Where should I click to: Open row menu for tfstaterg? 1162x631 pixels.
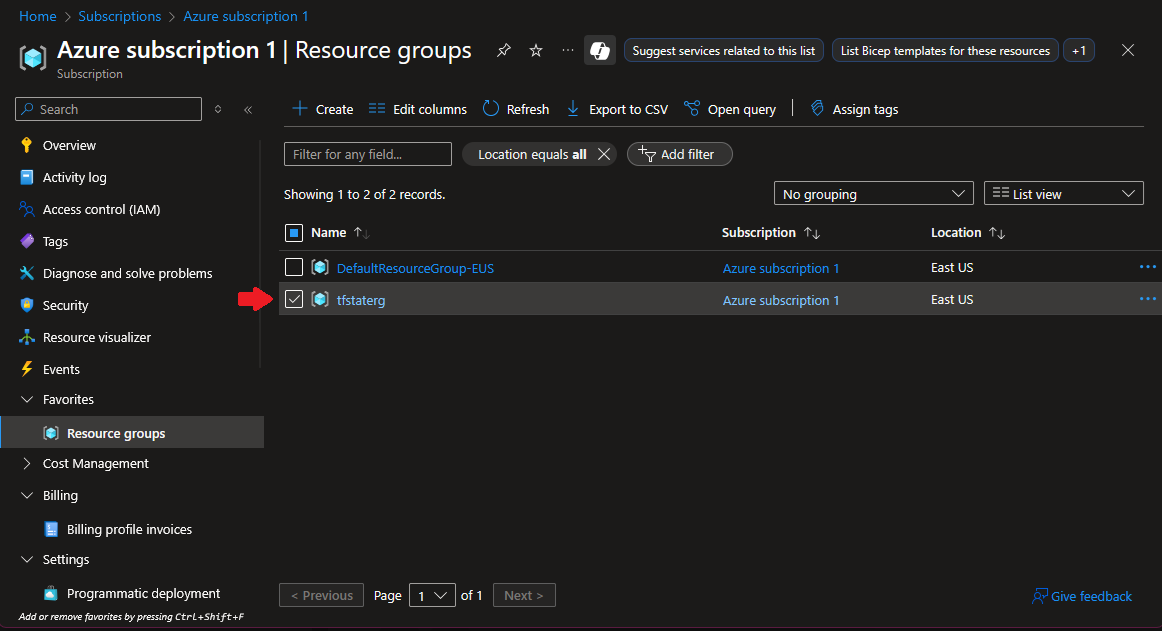point(1147,299)
